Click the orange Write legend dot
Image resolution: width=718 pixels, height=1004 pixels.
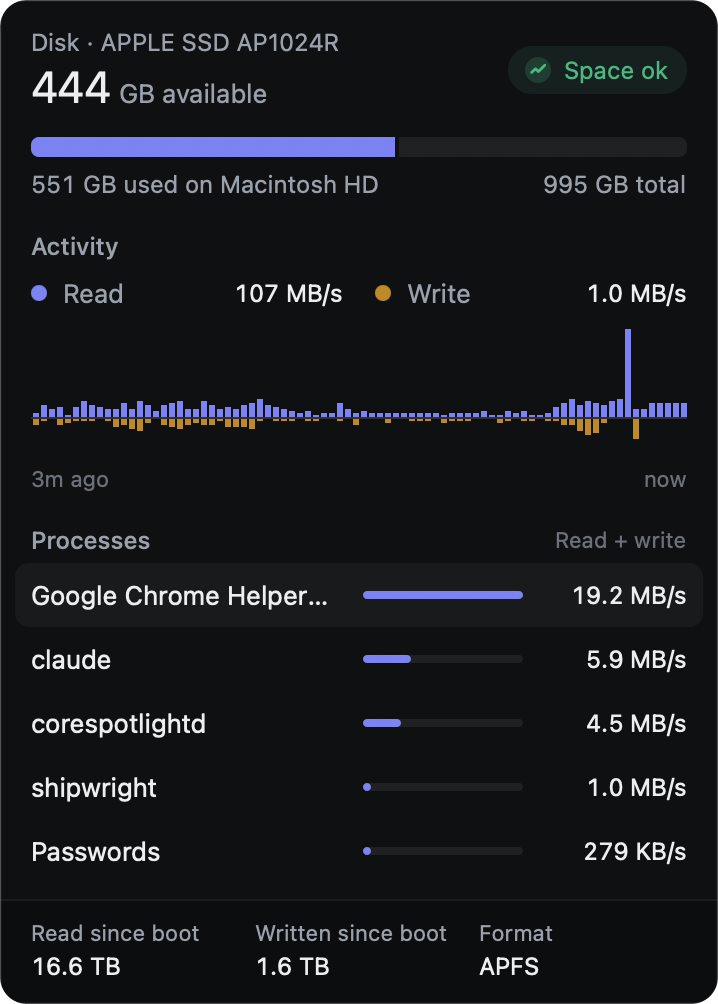click(x=383, y=293)
